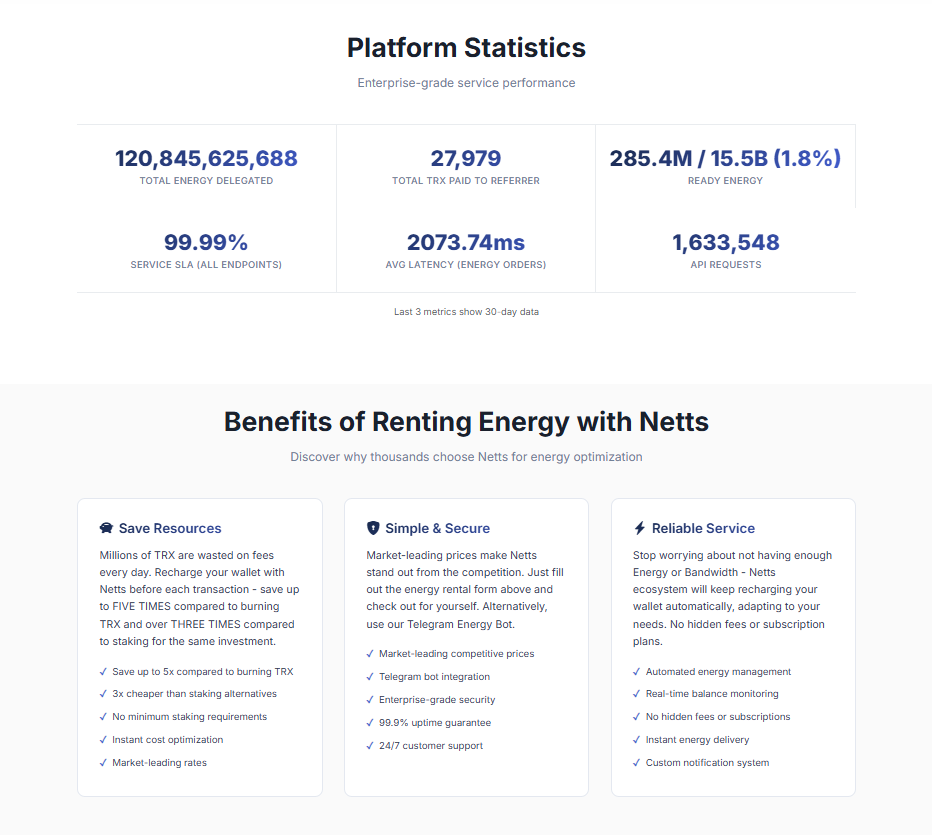
Task: Select the 99.99% Service SLA statistic
Action: [206, 242]
